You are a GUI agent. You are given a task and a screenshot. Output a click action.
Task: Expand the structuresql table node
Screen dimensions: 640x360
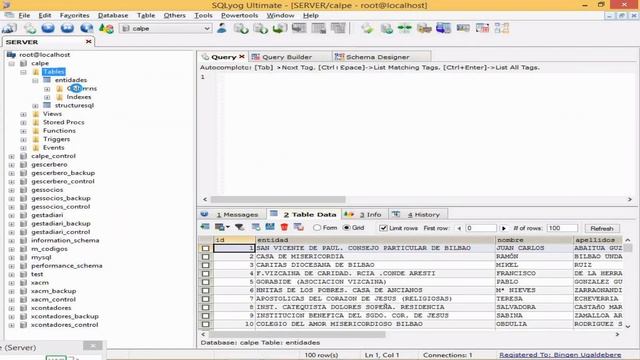(x=35, y=106)
